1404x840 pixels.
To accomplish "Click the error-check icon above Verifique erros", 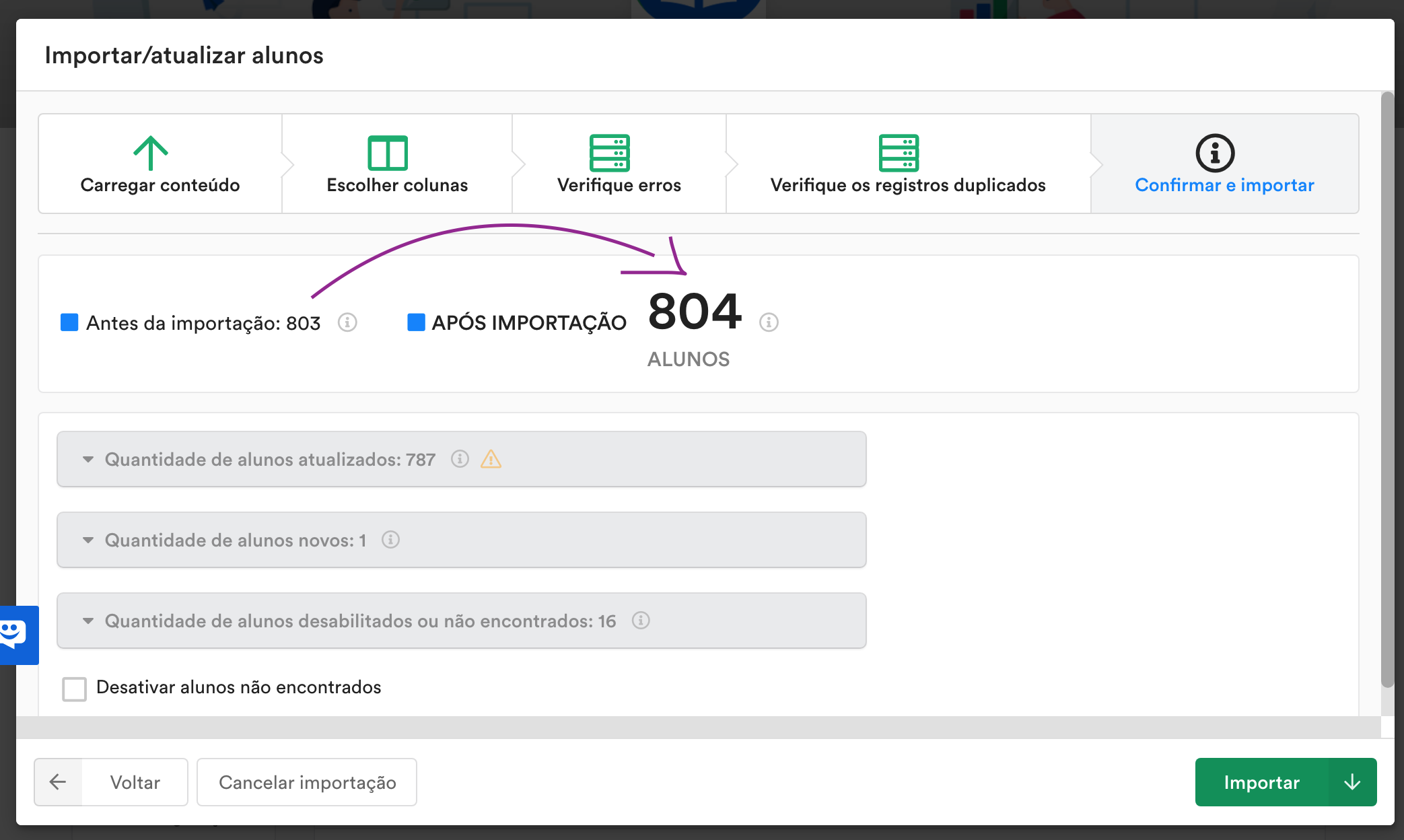I will pyautogui.click(x=610, y=154).
